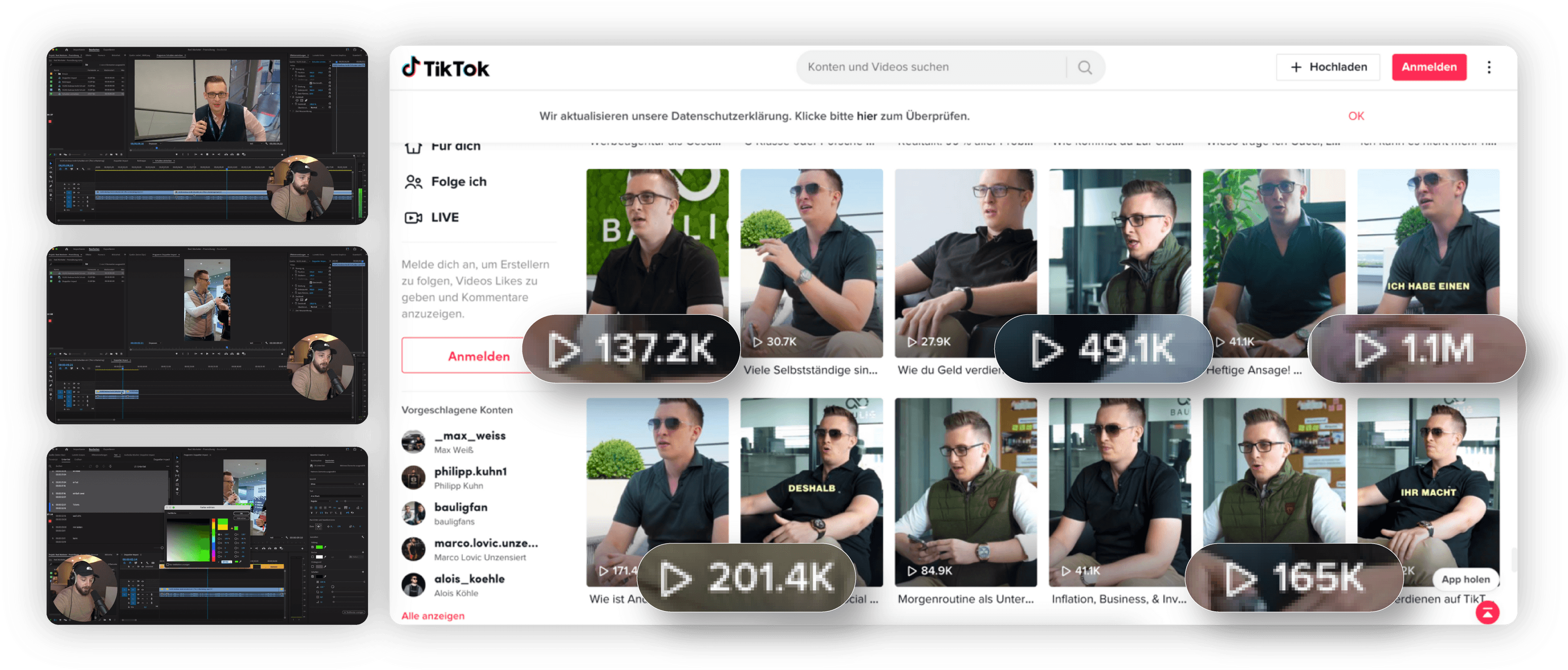Click the play icon on the 49.1K badge
This screenshot has height=670, width=1568.
(1049, 349)
